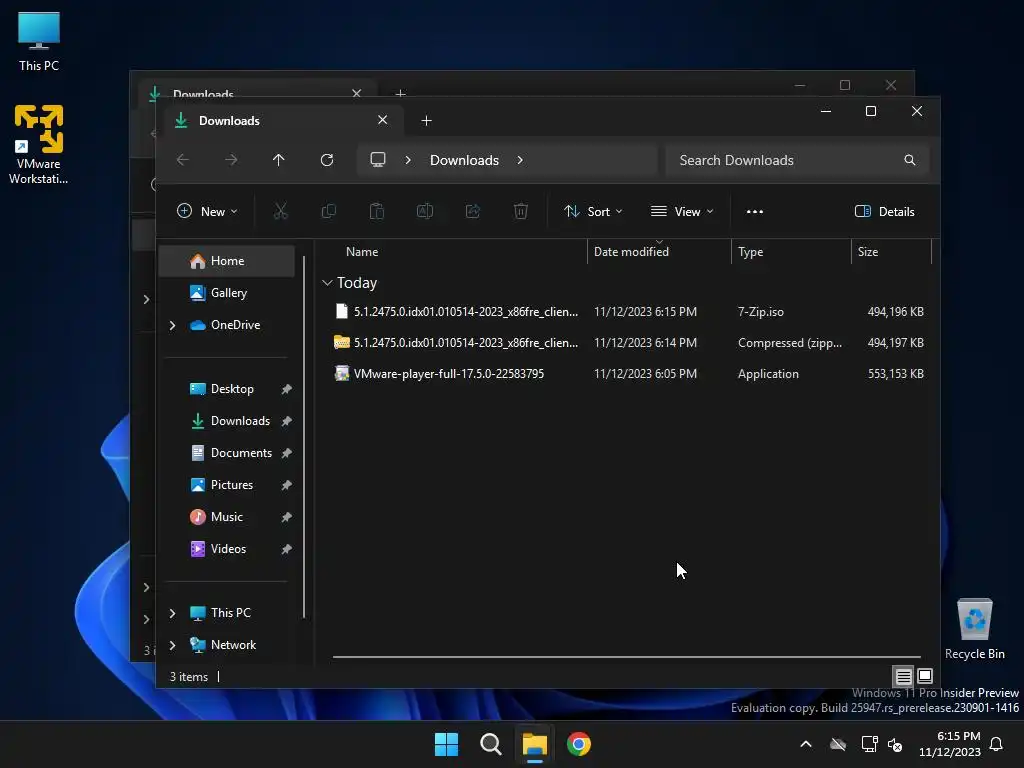Screen dimensions: 1024x768
Task: Sort by Date modified column header
Action: pos(660,252)
